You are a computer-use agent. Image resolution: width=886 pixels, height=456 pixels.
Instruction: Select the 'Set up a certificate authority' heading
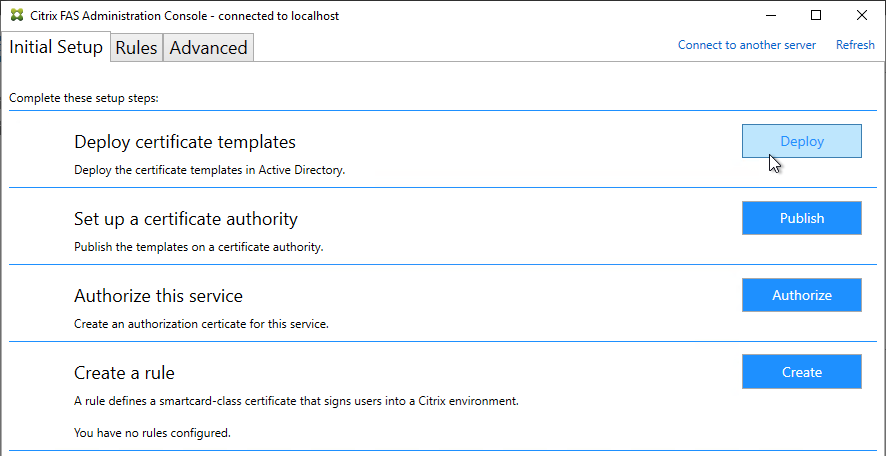click(x=186, y=219)
